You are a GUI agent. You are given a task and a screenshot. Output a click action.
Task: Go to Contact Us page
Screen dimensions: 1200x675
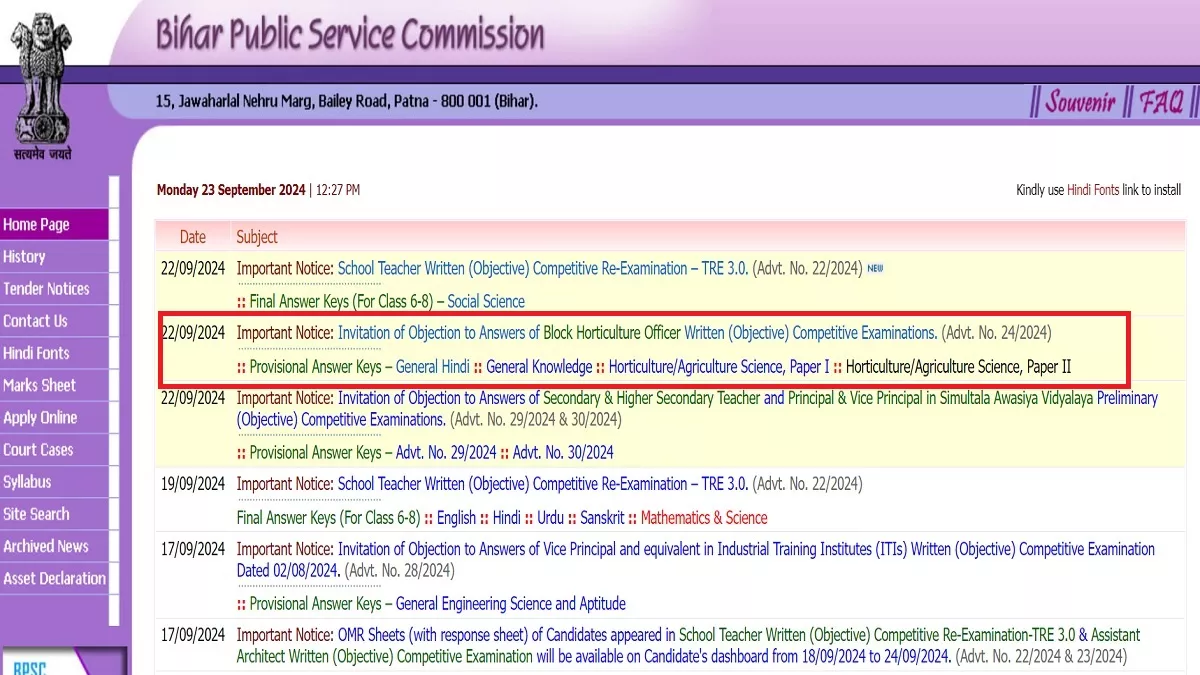coord(54,321)
